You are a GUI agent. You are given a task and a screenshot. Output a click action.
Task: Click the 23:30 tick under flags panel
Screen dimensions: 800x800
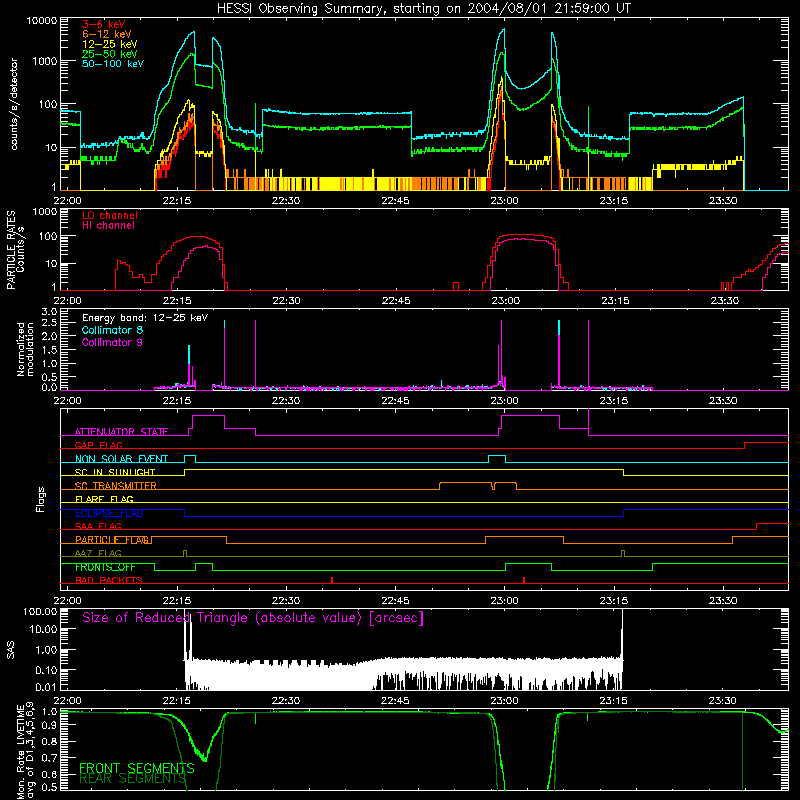click(723, 601)
